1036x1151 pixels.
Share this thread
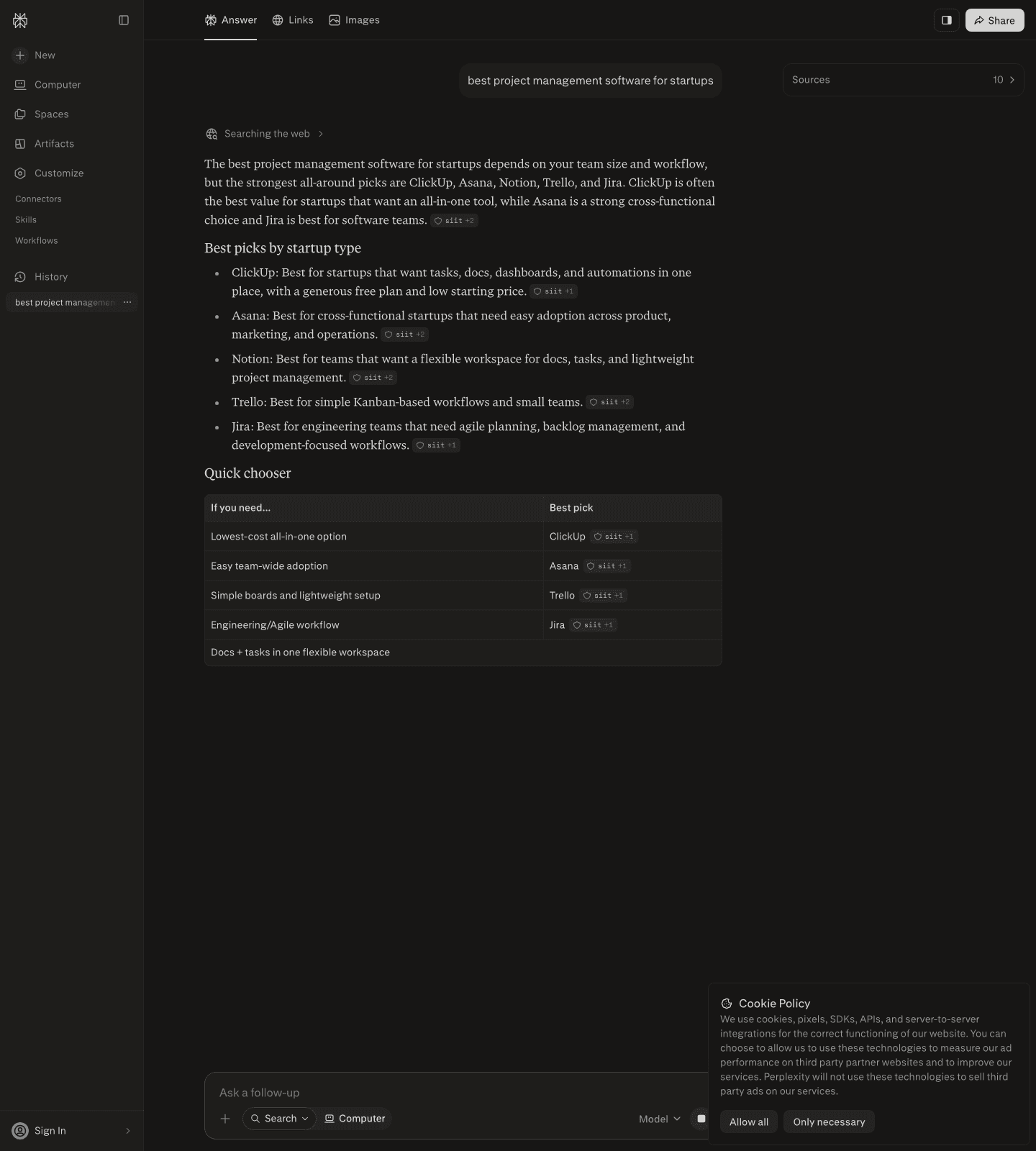coord(994,20)
